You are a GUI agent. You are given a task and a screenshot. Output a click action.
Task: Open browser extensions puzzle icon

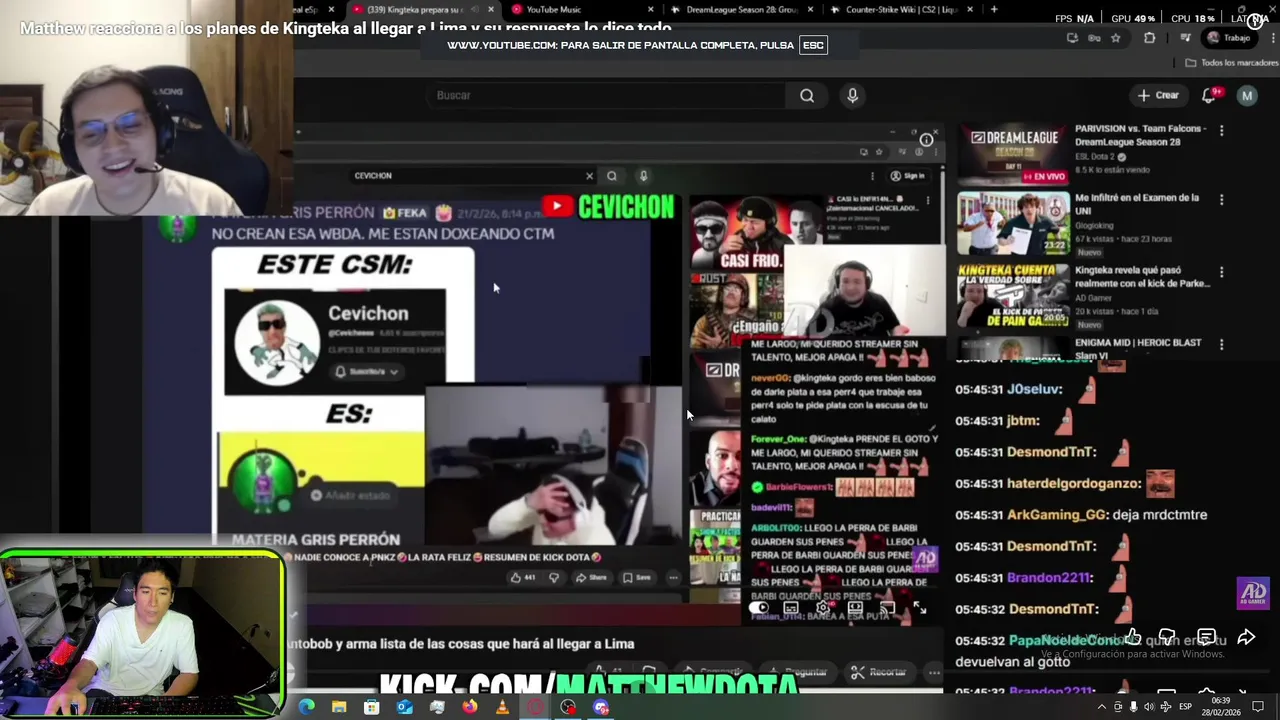[x=1149, y=38]
